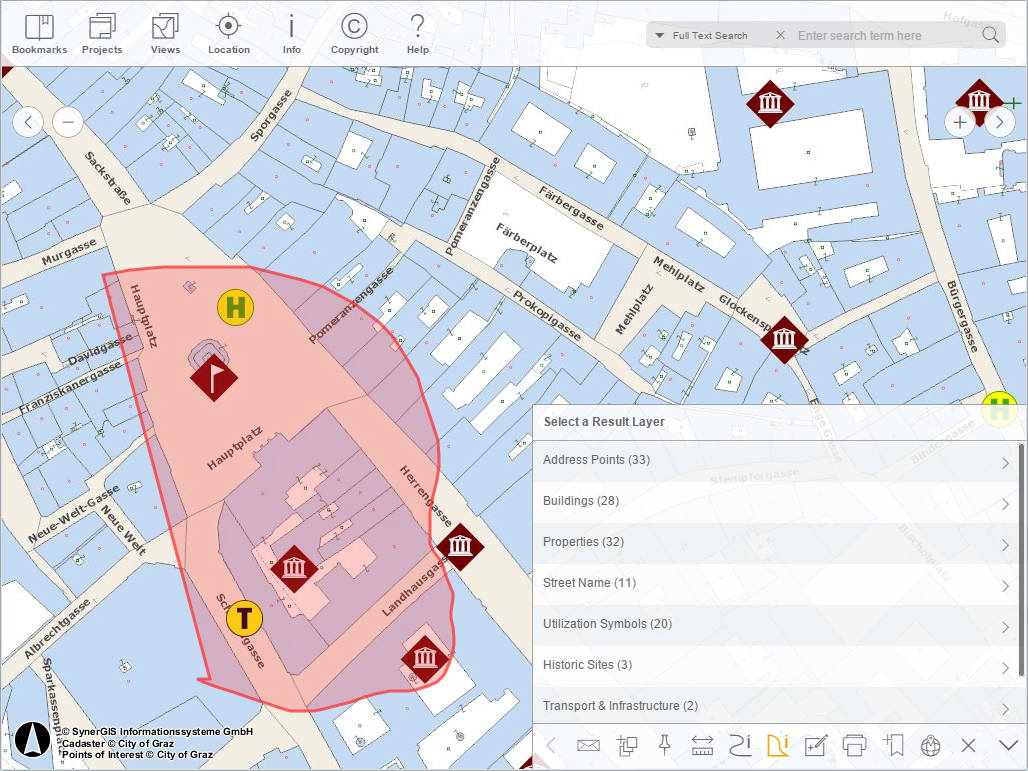
Task: Select the measure distance ruler tool
Action: tap(702, 745)
